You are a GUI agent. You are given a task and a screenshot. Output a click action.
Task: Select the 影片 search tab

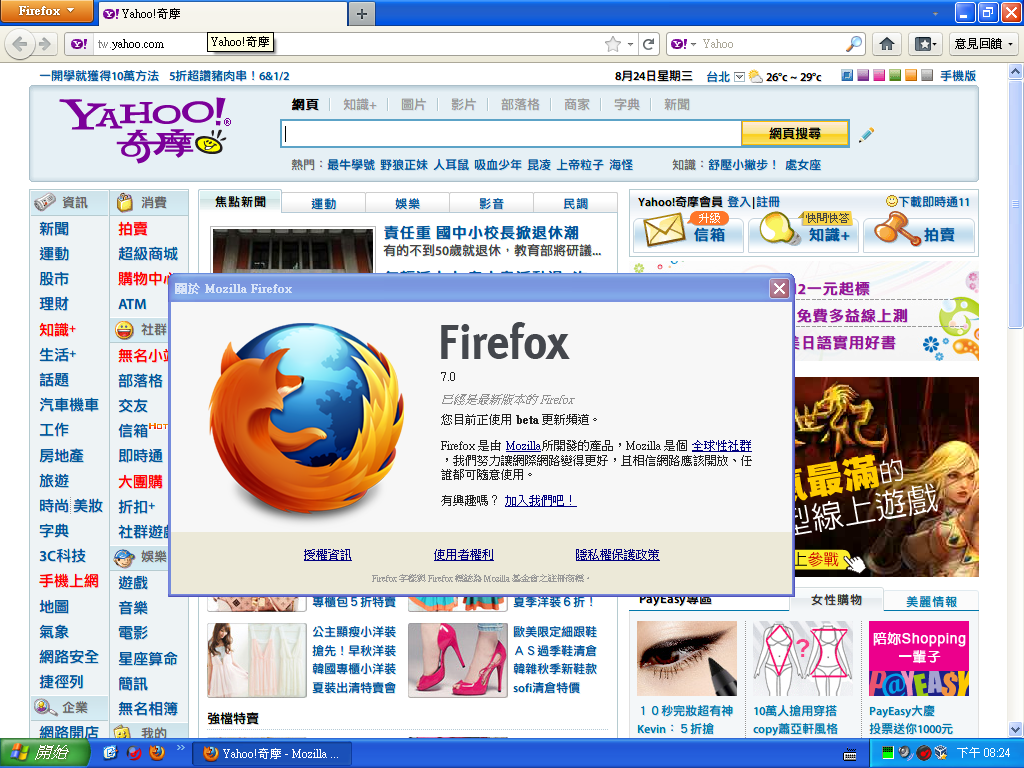pyautogui.click(x=463, y=104)
